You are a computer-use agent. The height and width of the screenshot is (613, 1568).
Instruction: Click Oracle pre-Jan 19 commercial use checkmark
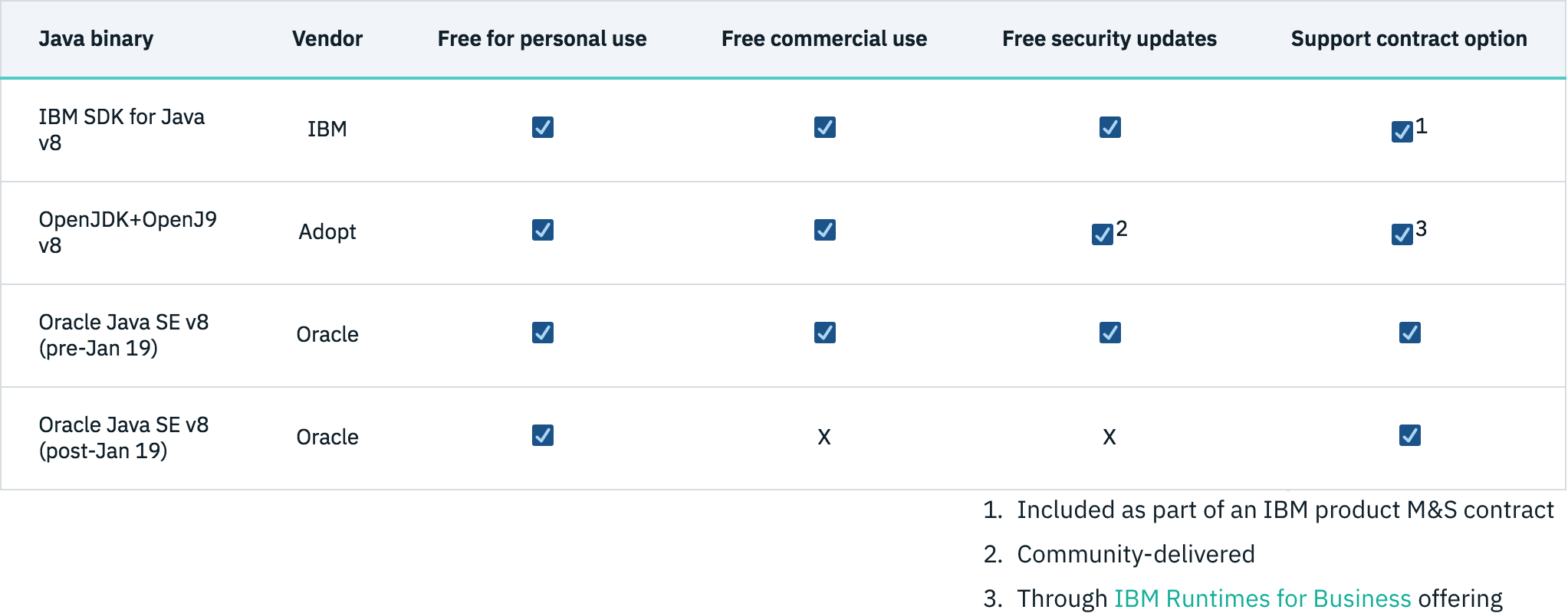[824, 333]
